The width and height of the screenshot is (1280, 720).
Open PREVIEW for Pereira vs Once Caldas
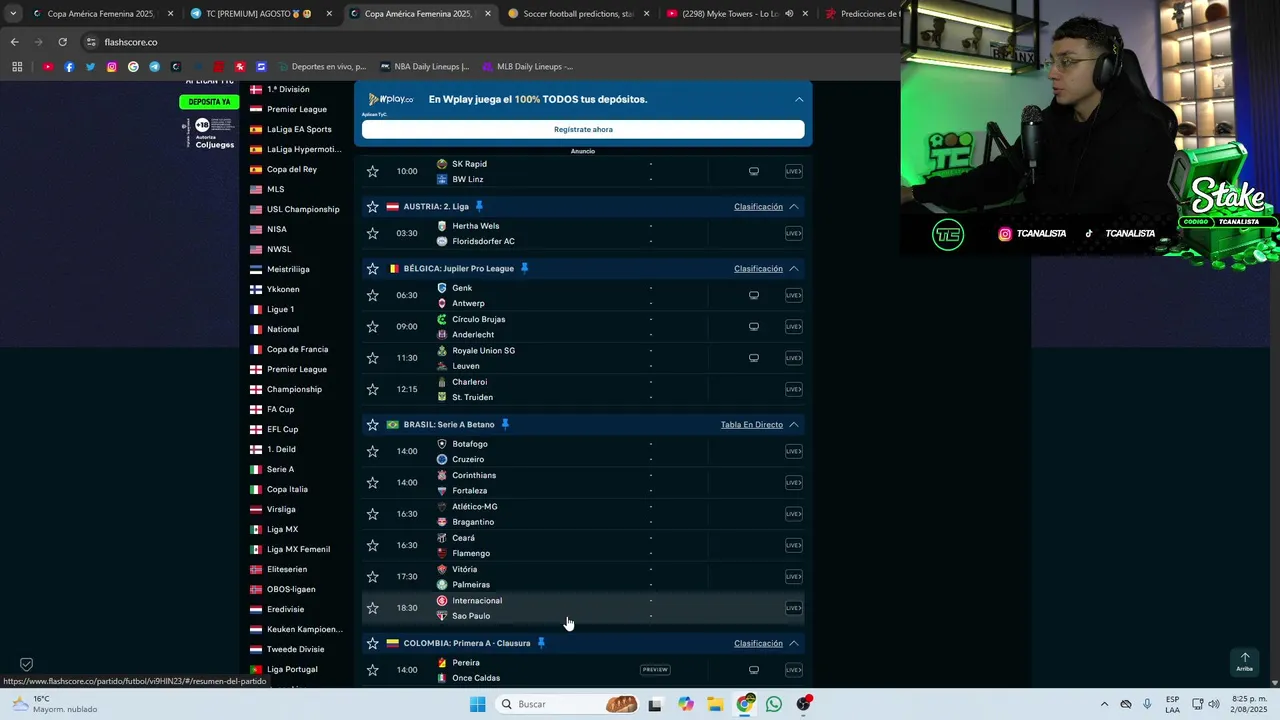655,670
